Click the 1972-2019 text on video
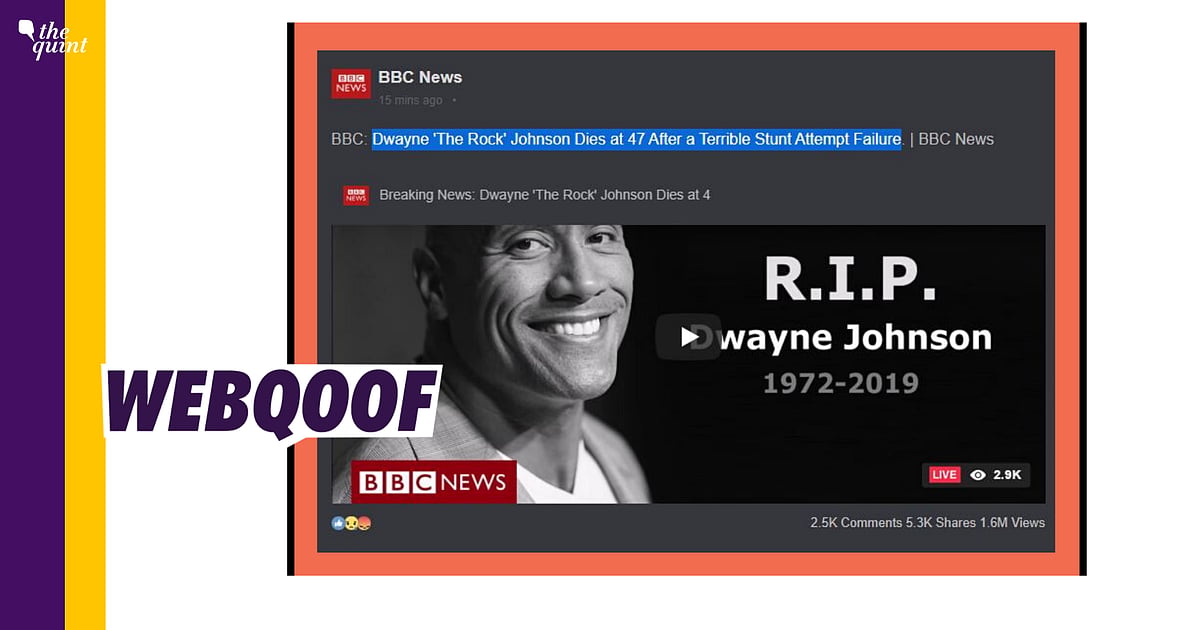The image size is (1200, 630). pos(840,383)
